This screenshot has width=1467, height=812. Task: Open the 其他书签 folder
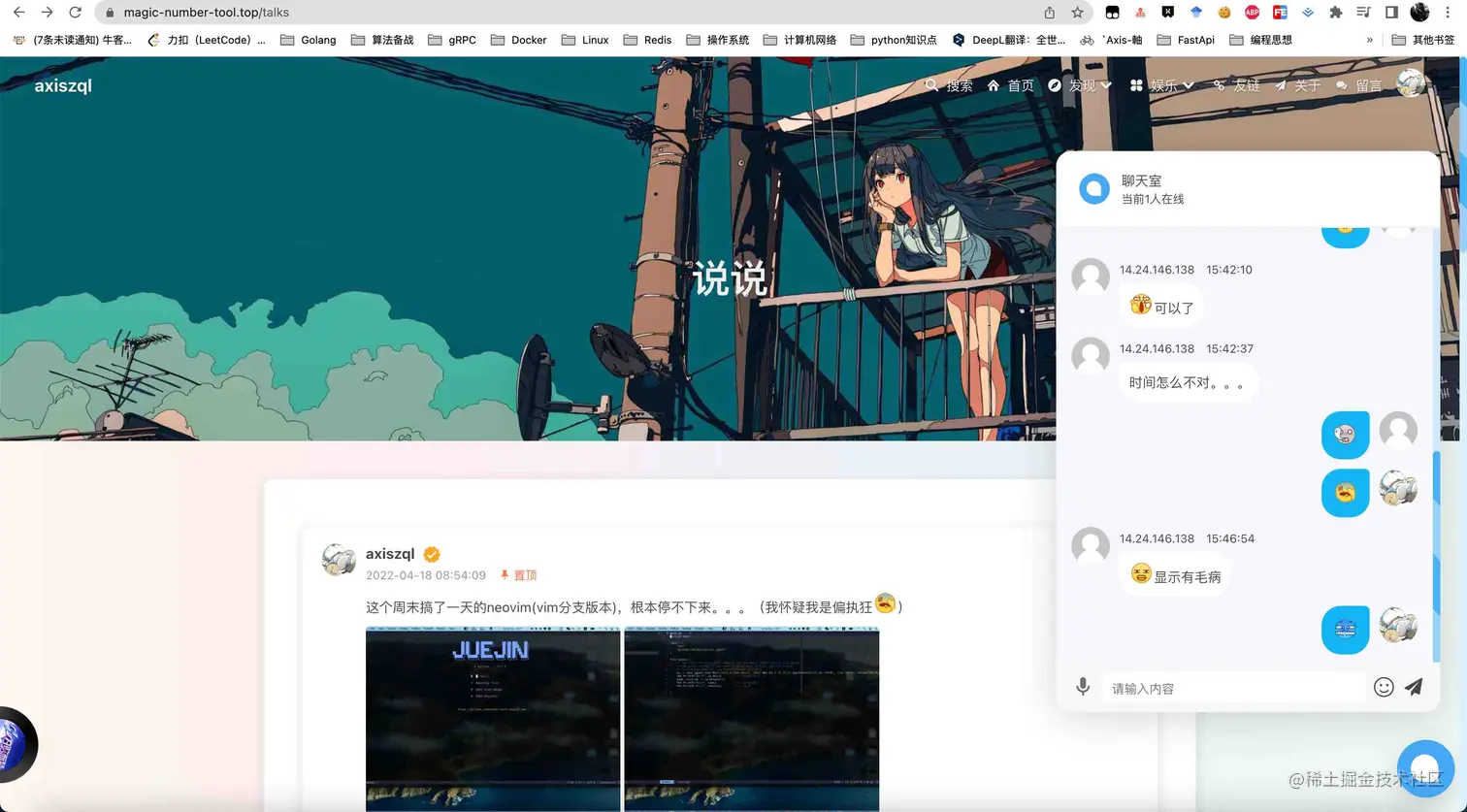[x=1423, y=40]
